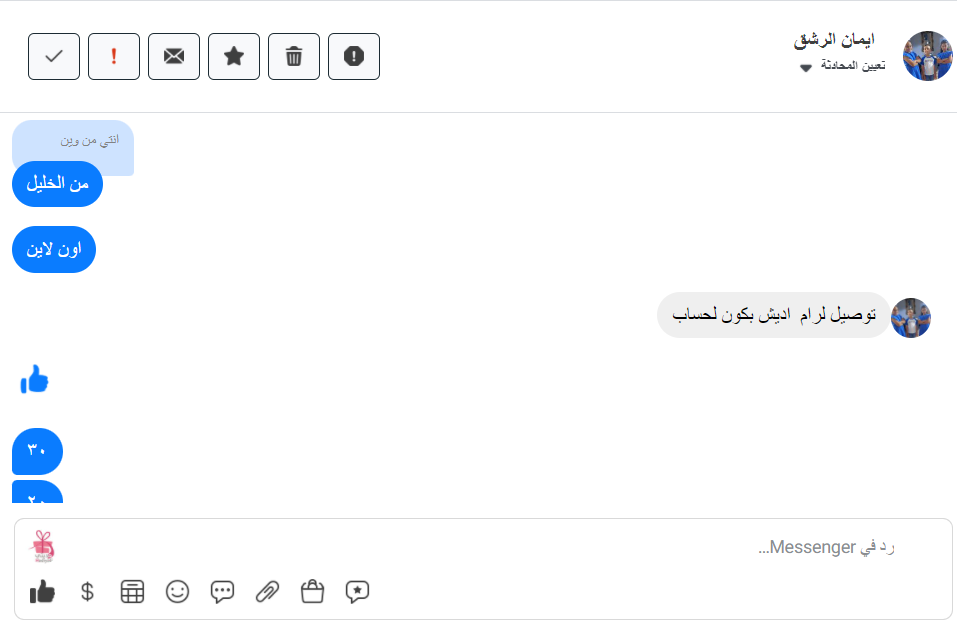The height and width of the screenshot is (630, 957).
Task: Click contact name ايمان الرشق
Action: (833, 40)
